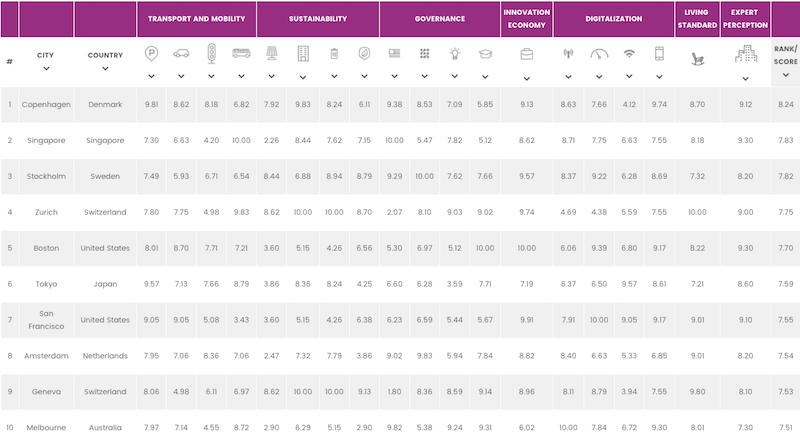The image size is (800, 445).
Task: Click the solar panel icon
Action: (x=272, y=55)
